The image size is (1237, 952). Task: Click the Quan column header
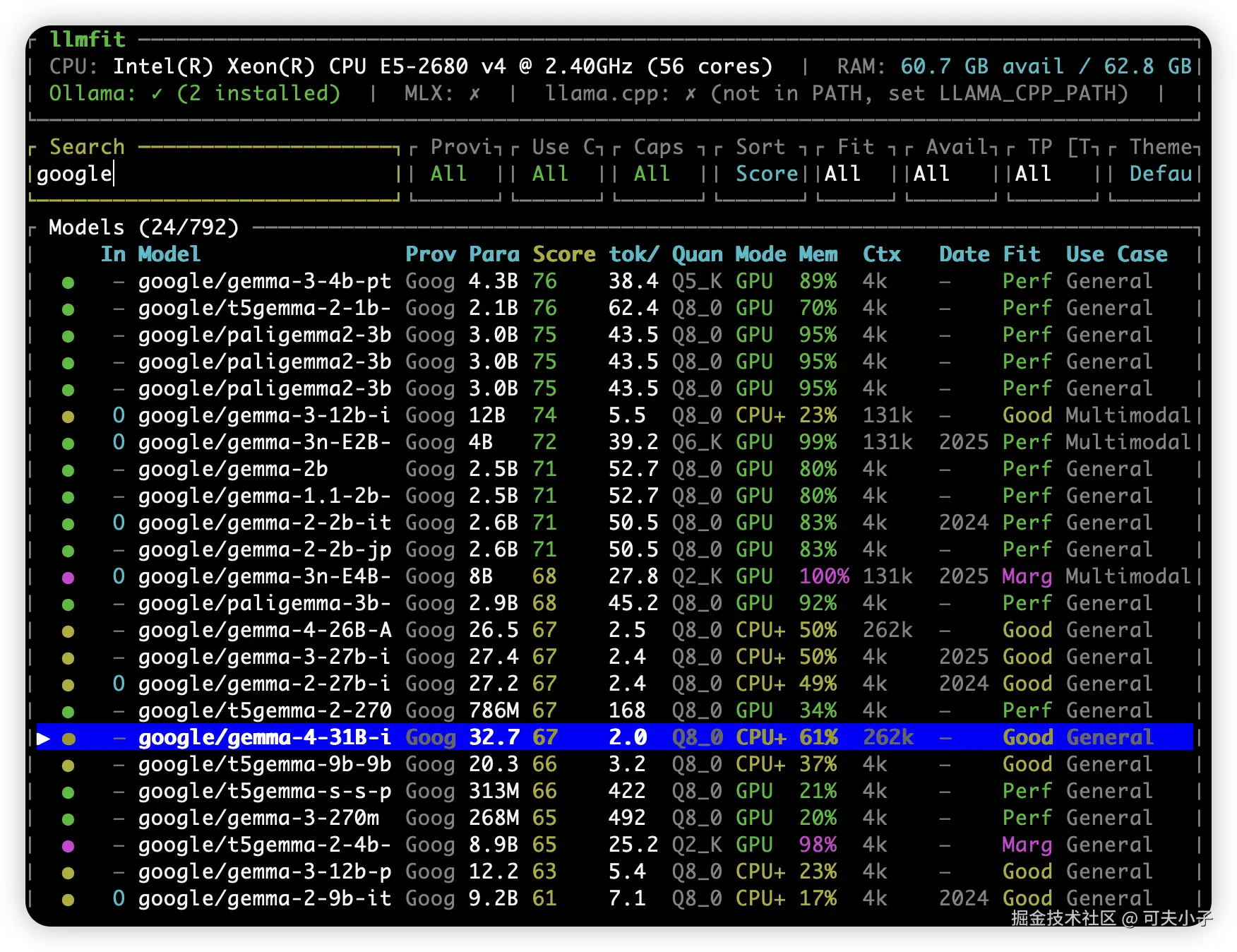(x=698, y=254)
